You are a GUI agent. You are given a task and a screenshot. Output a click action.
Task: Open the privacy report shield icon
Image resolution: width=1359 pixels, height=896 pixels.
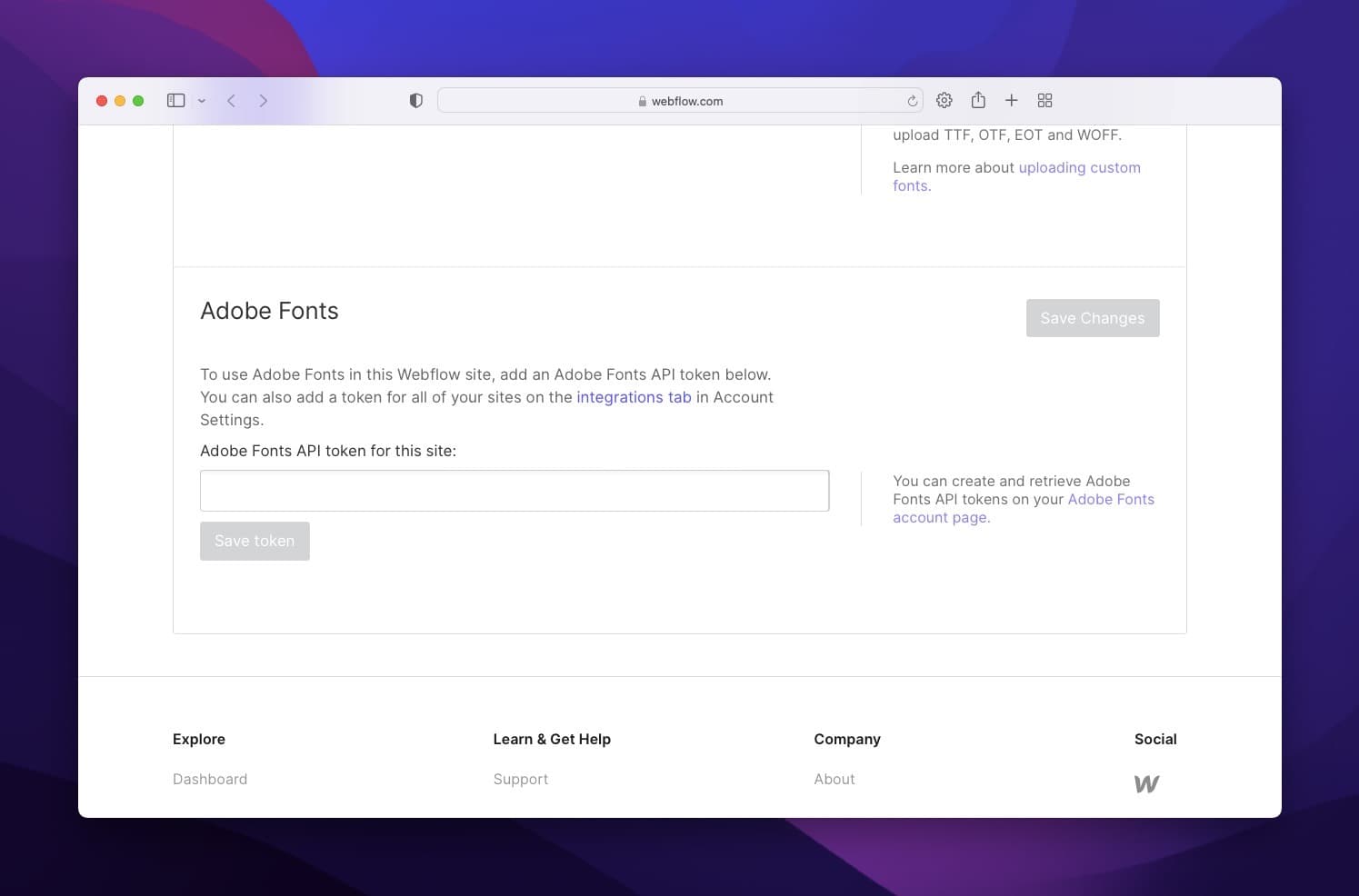coord(416,101)
